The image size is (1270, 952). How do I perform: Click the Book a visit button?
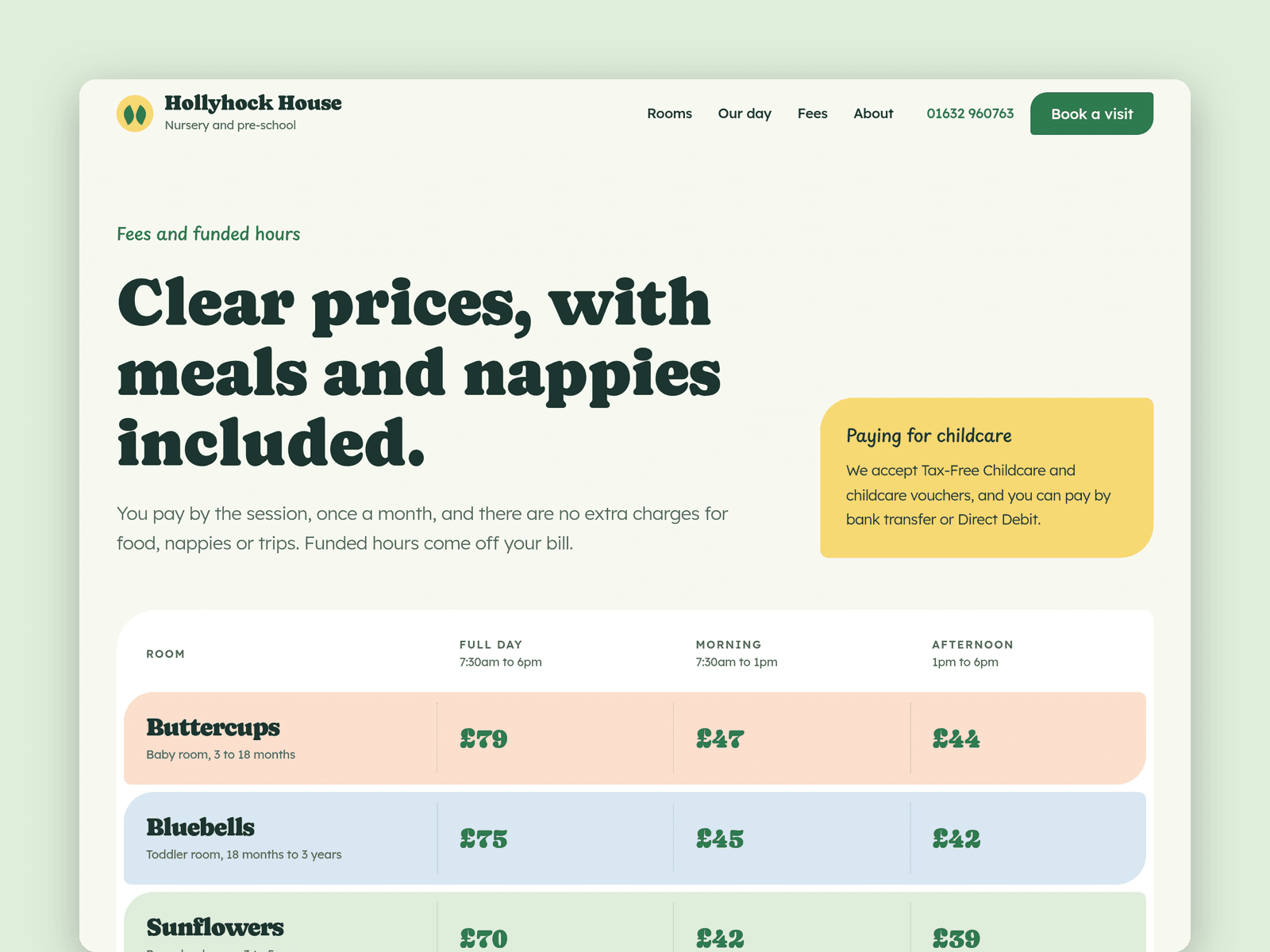pos(1091,113)
